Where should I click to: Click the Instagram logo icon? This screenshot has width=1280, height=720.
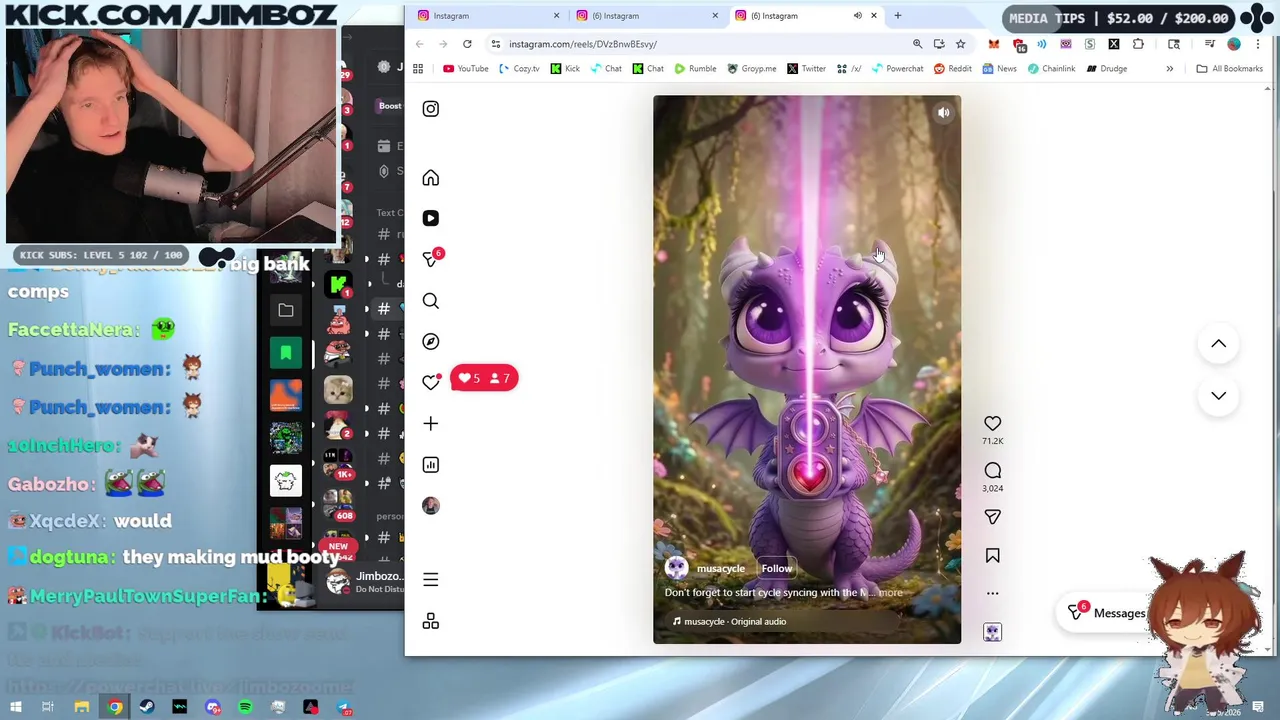point(430,109)
